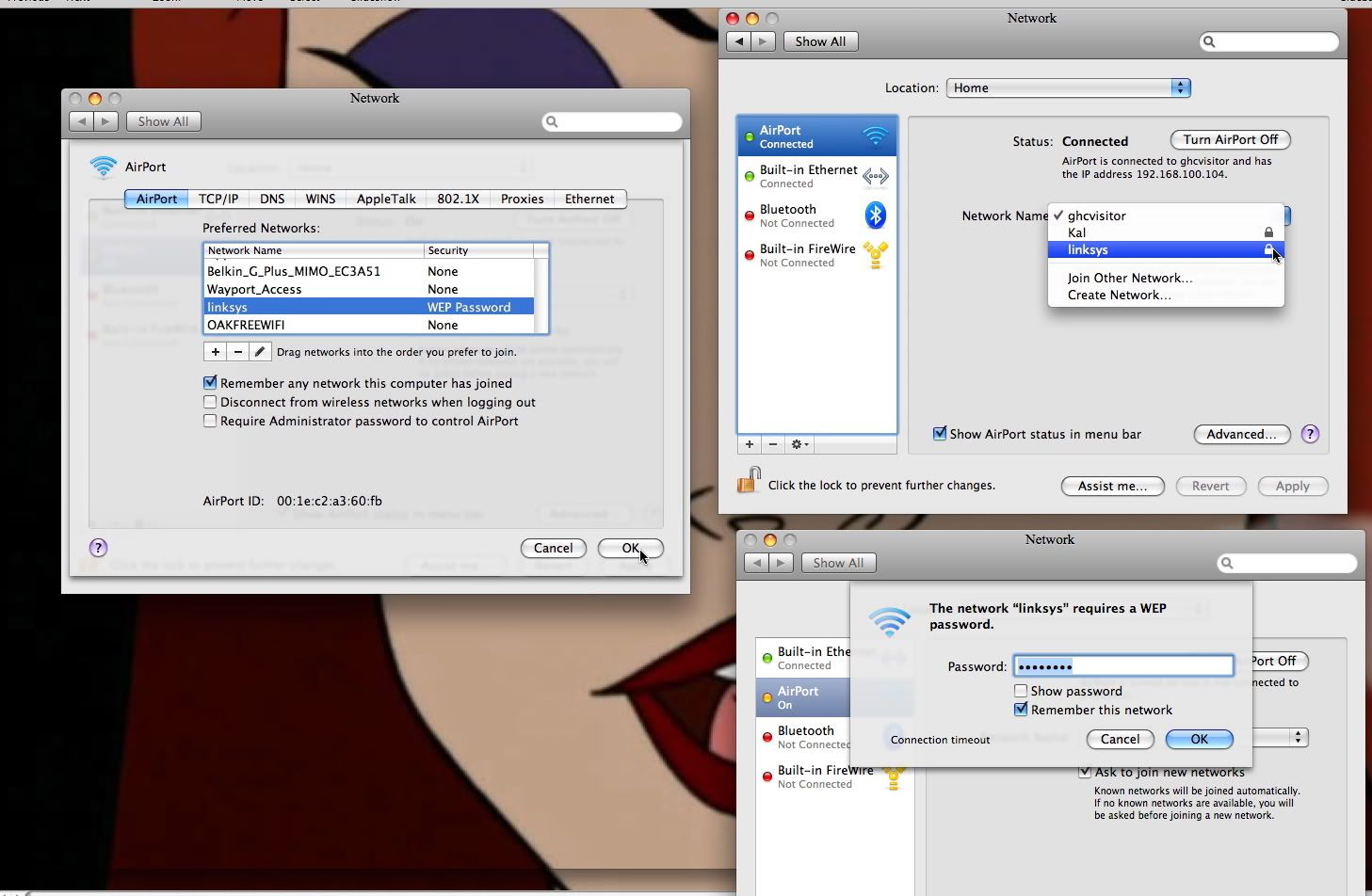Go forward in the bottom-right Network window

pyautogui.click(x=782, y=563)
